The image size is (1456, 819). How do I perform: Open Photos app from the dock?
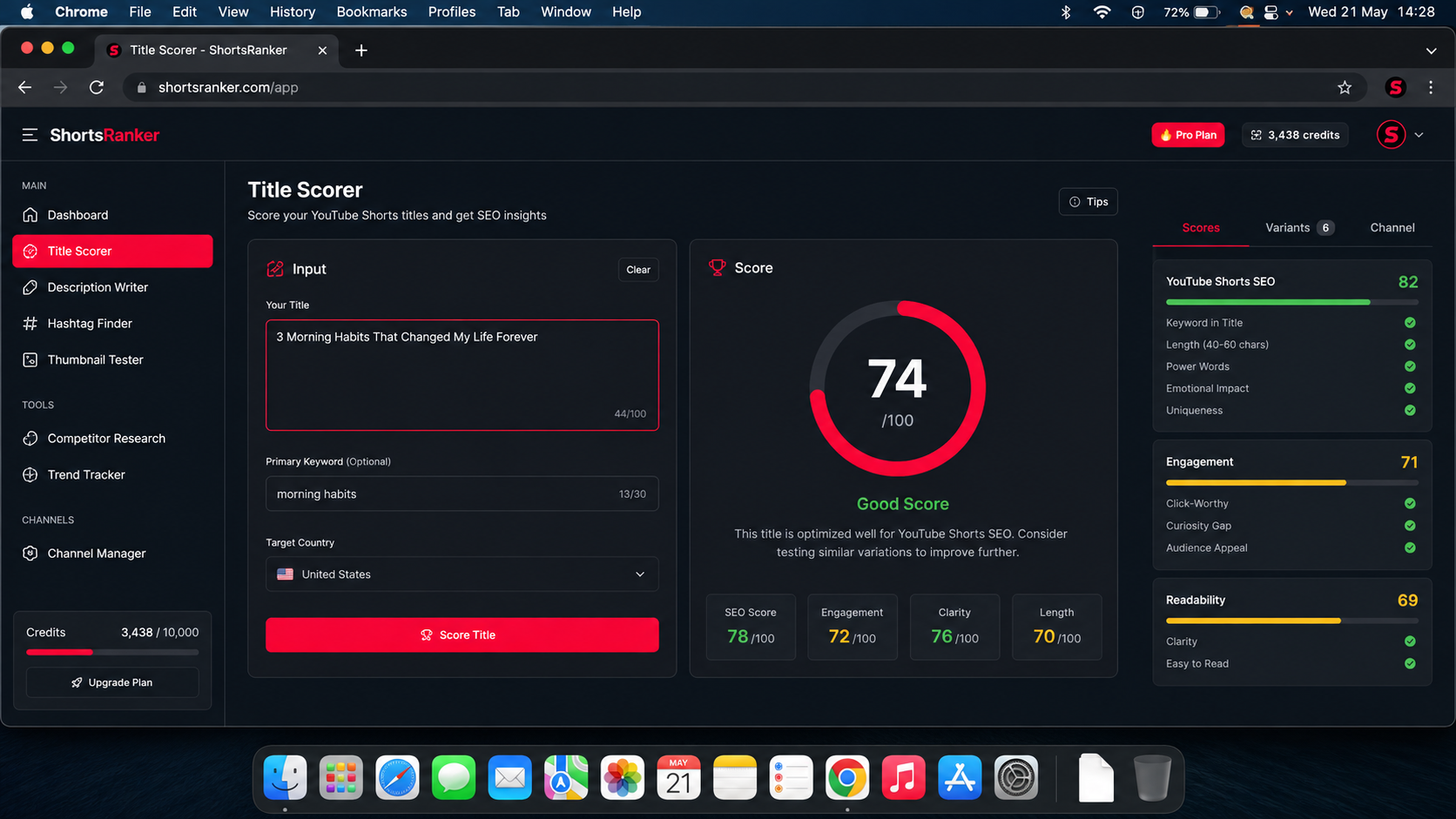[623, 777]
